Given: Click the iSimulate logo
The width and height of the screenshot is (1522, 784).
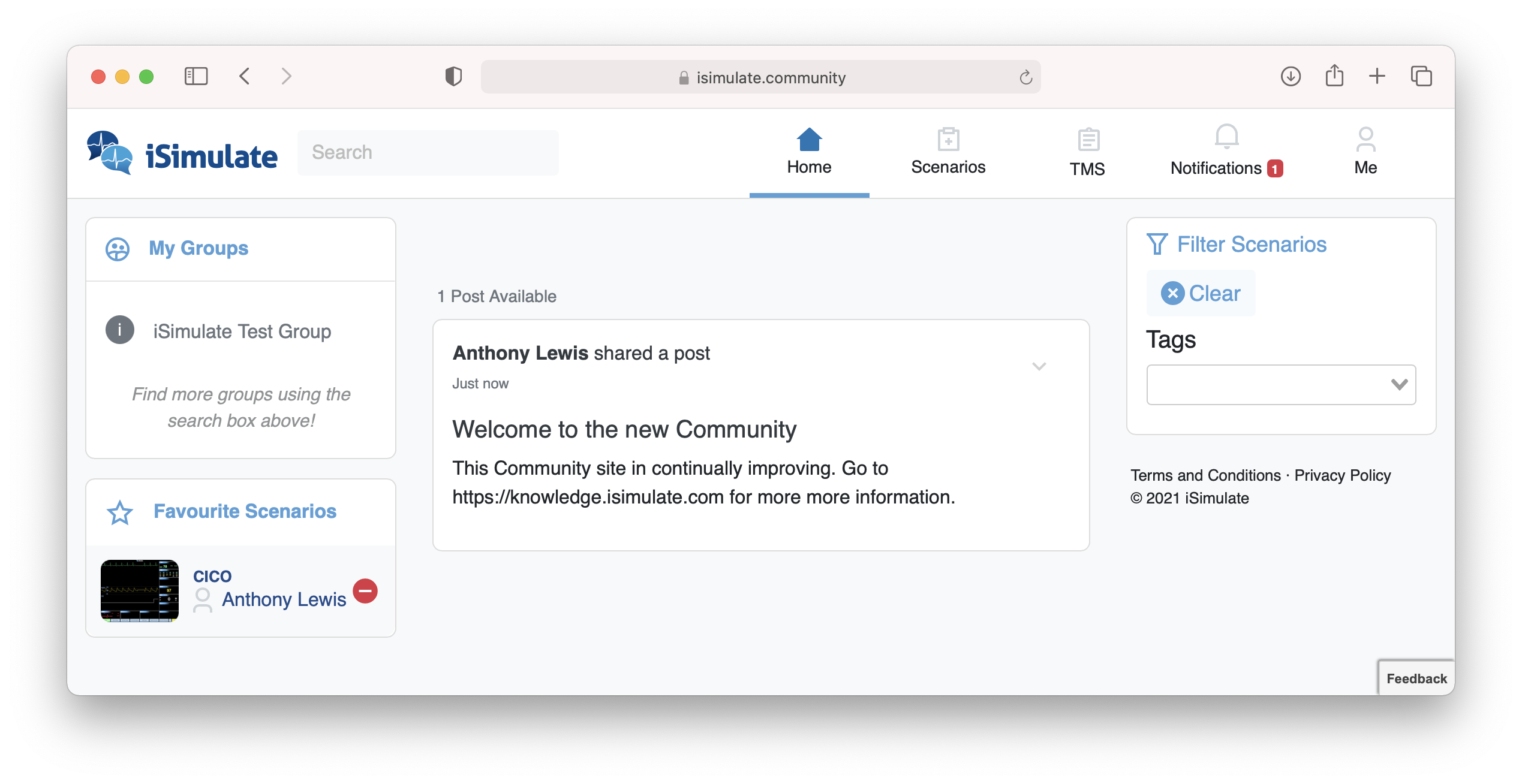Looking at the screenshot, I should [182, 153].
